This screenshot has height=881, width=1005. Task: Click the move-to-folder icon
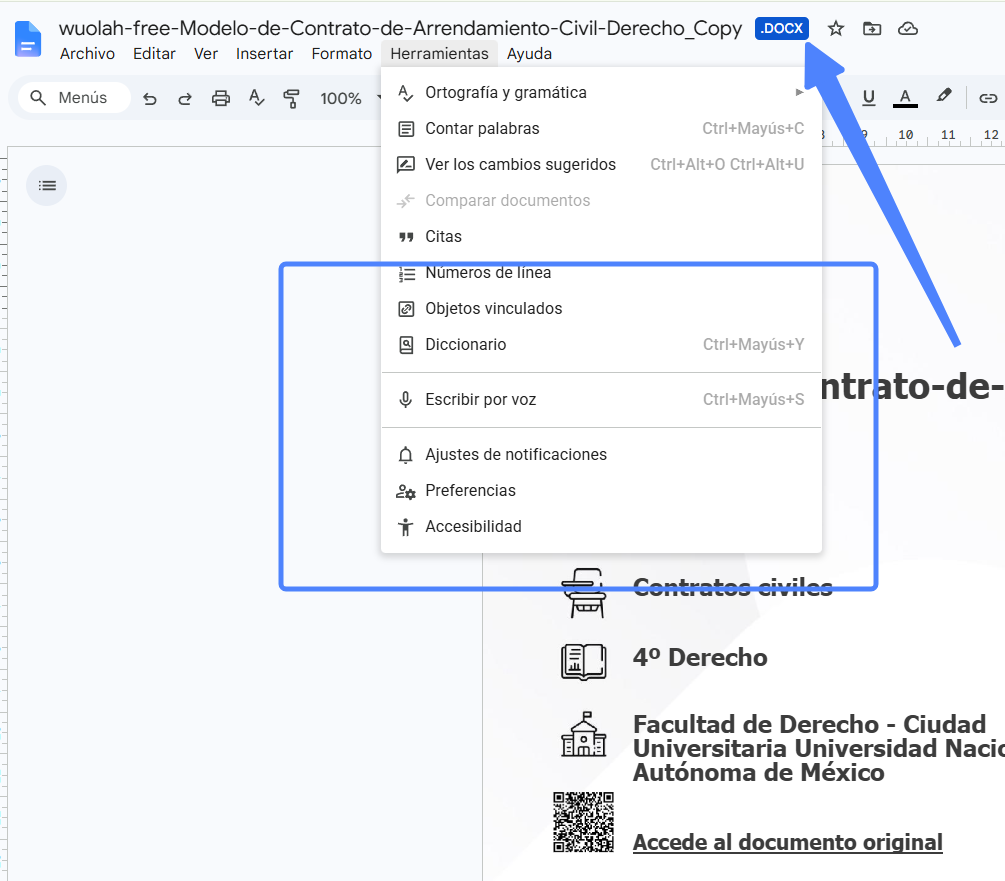point(872,29)
